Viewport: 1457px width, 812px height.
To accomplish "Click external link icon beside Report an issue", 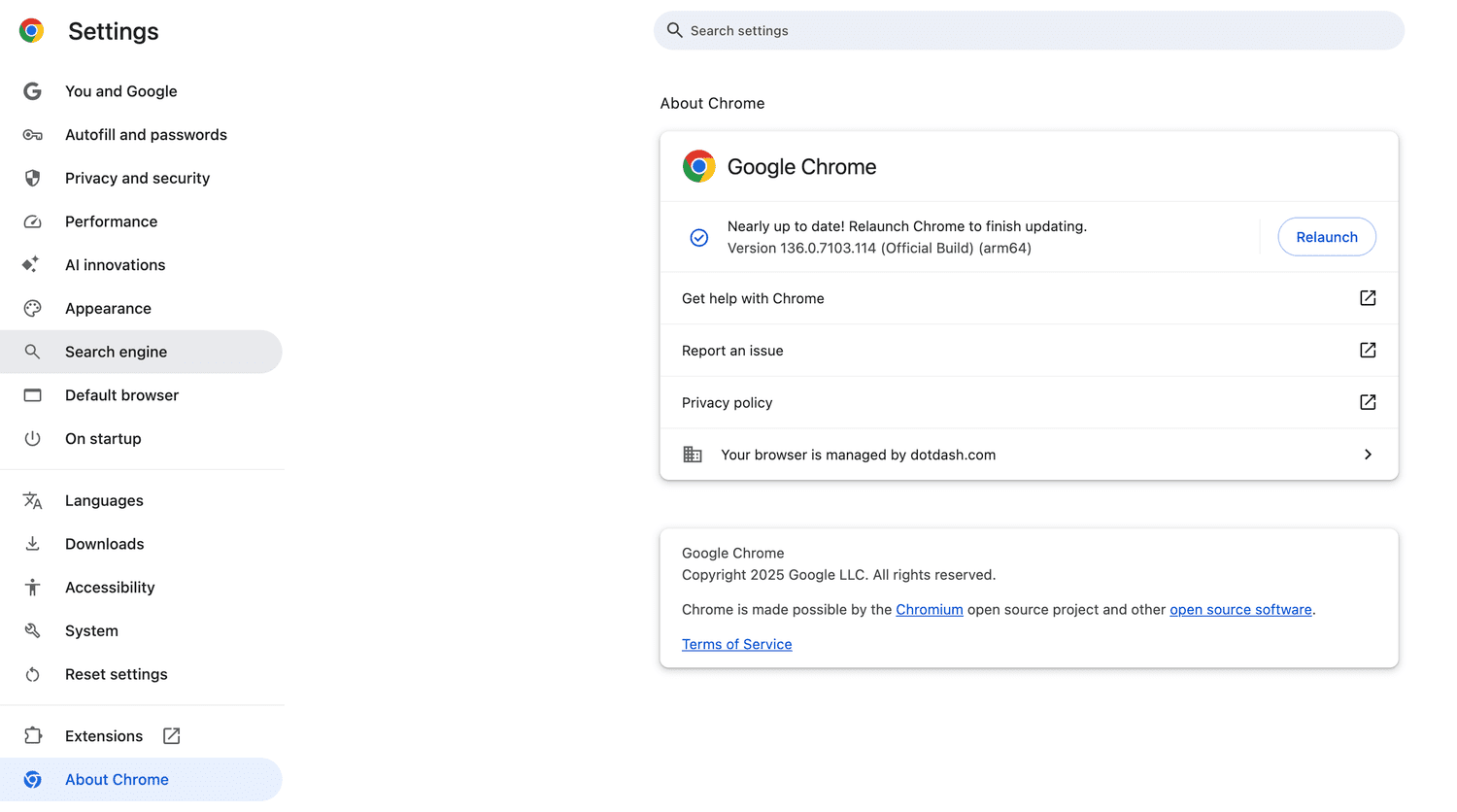I will 1367,351.
